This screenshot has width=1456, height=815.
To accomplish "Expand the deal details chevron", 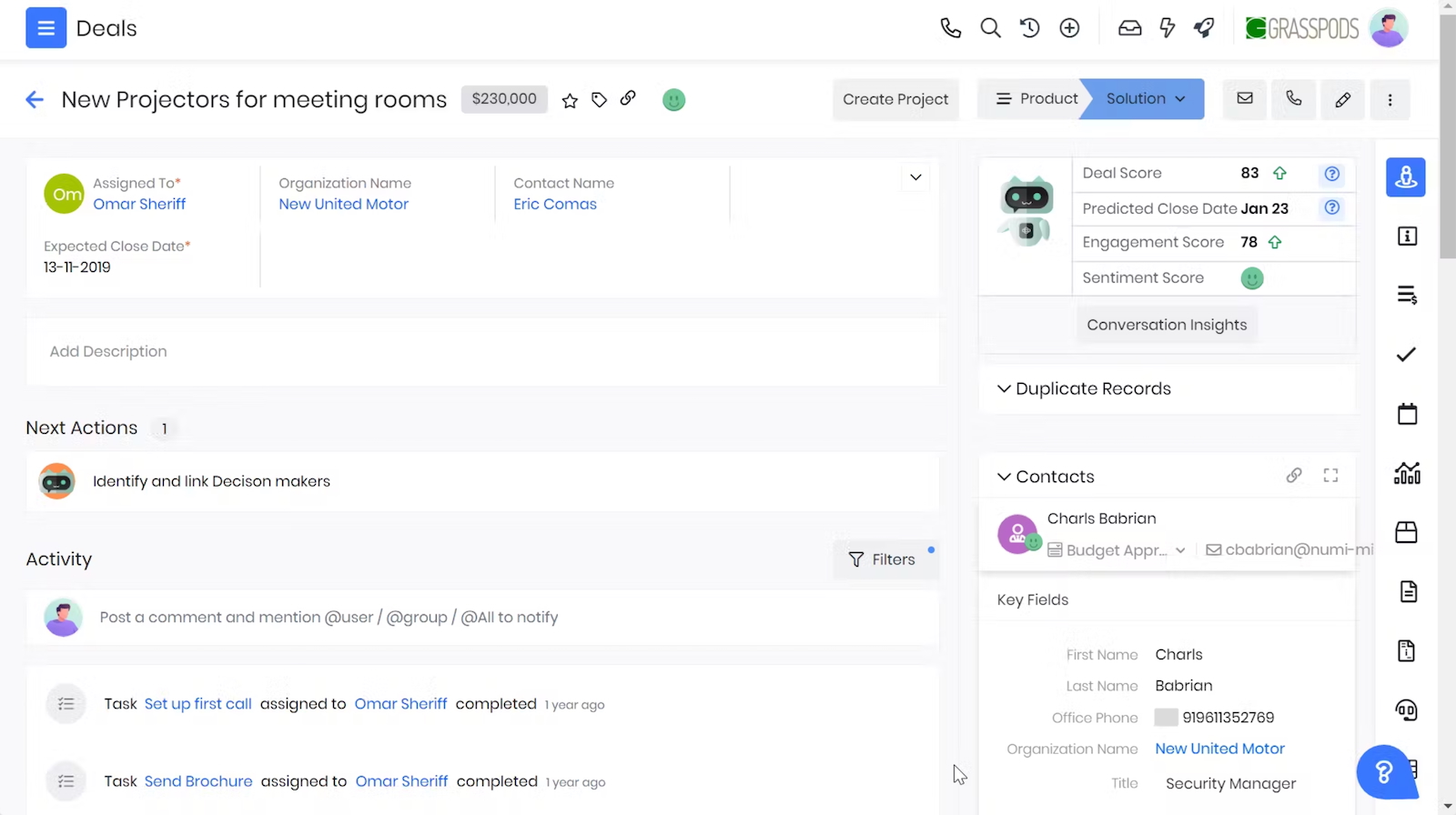I will tap(915, 177).
